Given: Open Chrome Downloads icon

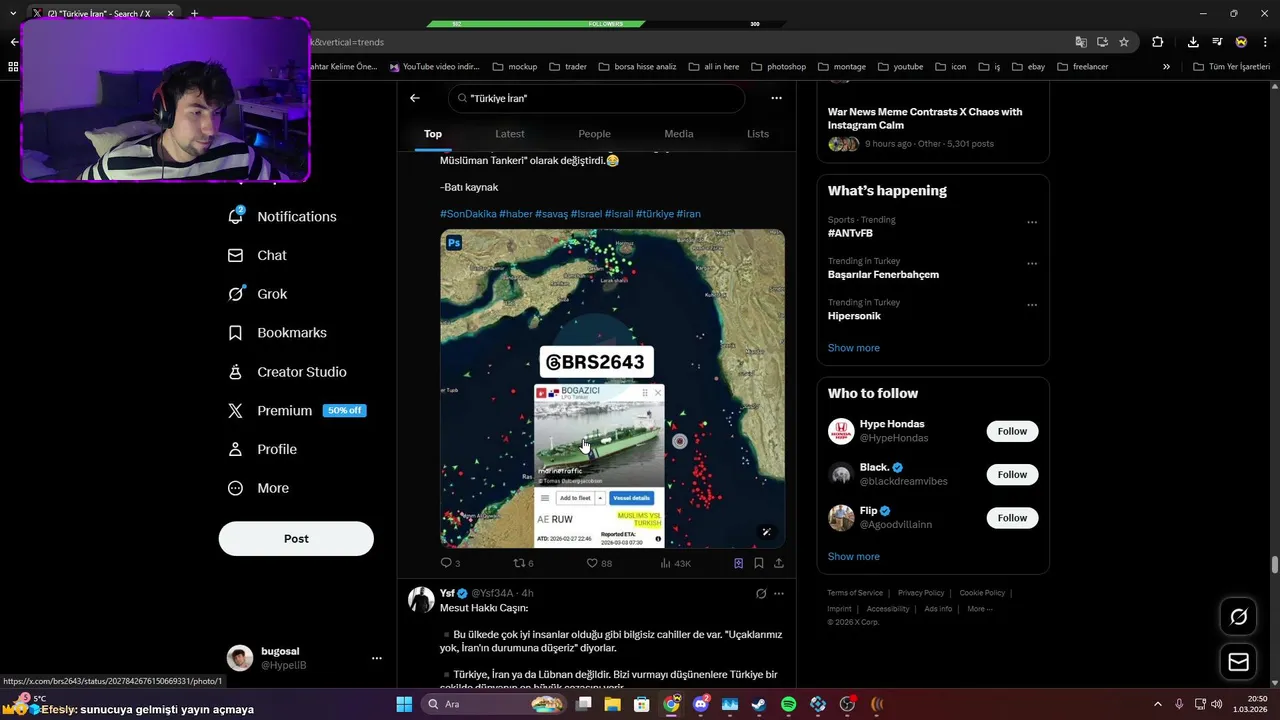Looking at the screenshot, I should pyautogui.click(x=1193, y=42).
